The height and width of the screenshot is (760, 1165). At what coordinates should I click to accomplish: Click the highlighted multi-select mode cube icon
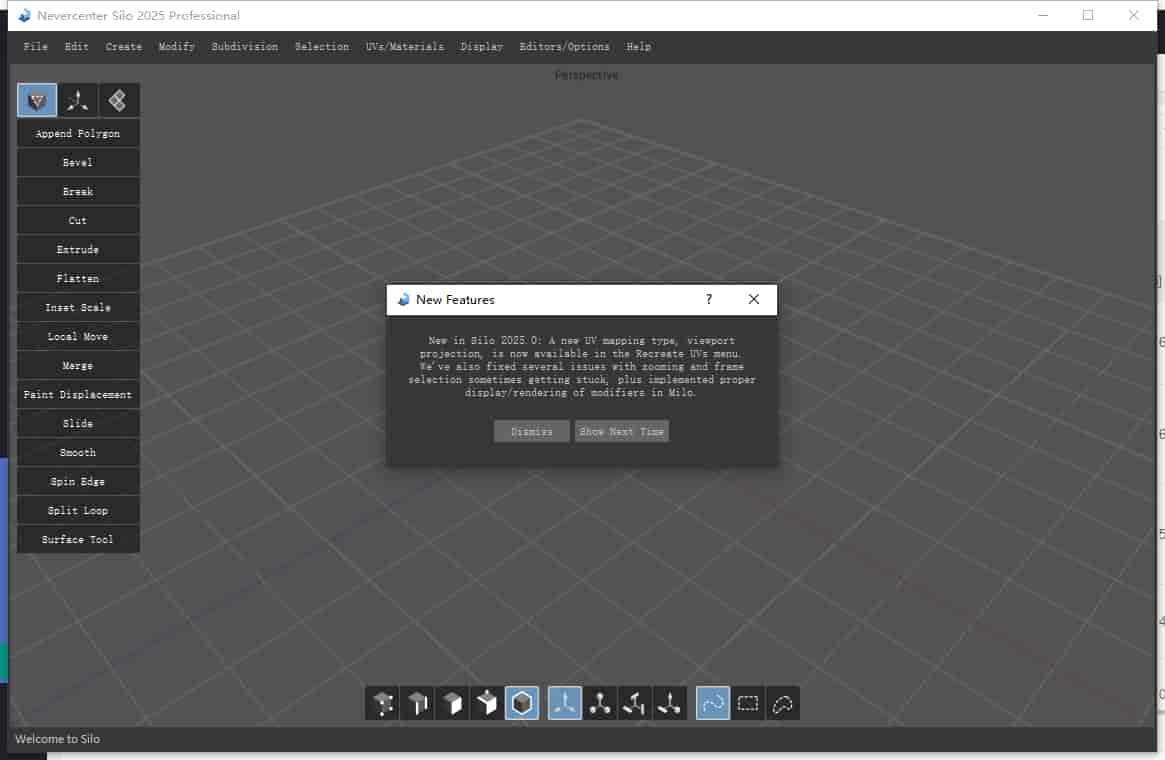tap(522, 704)
